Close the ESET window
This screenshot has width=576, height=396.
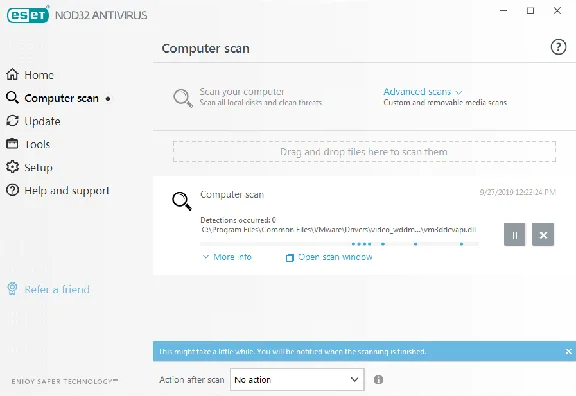(x=557, y=11)
